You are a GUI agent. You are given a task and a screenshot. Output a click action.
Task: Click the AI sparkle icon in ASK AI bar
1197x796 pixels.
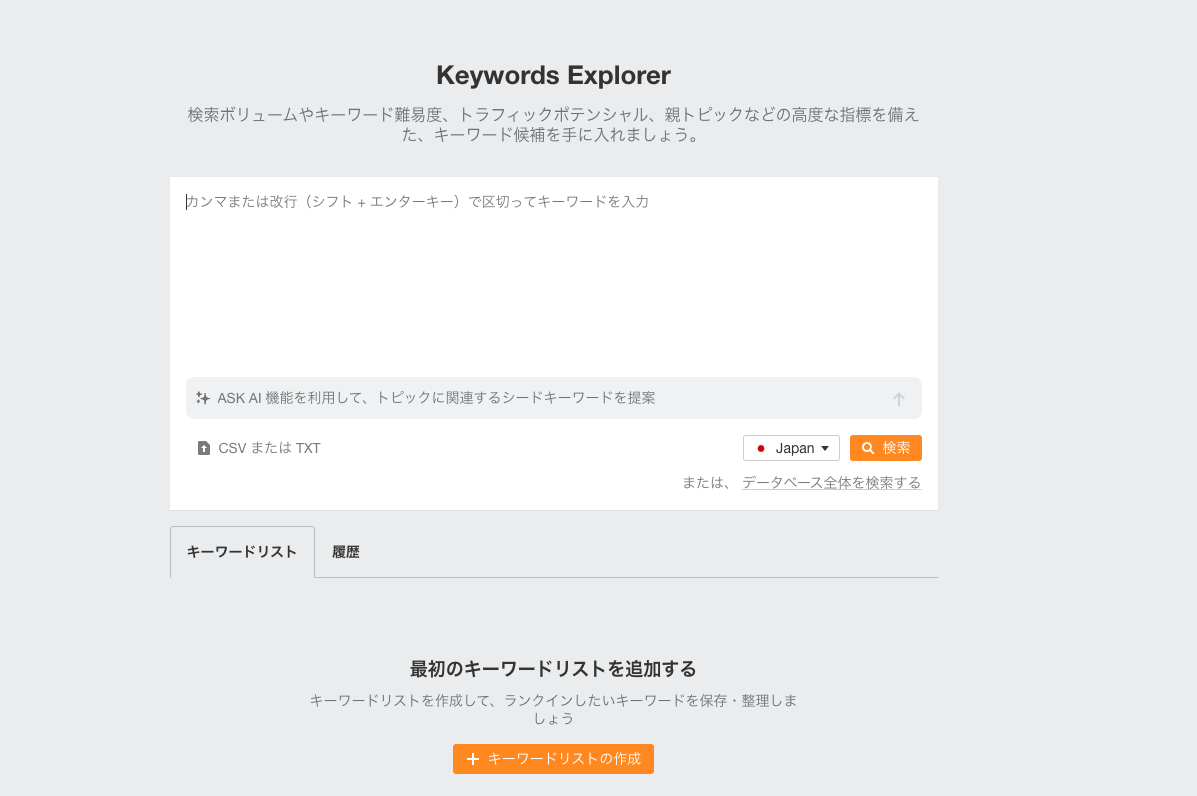coord(203,398)
